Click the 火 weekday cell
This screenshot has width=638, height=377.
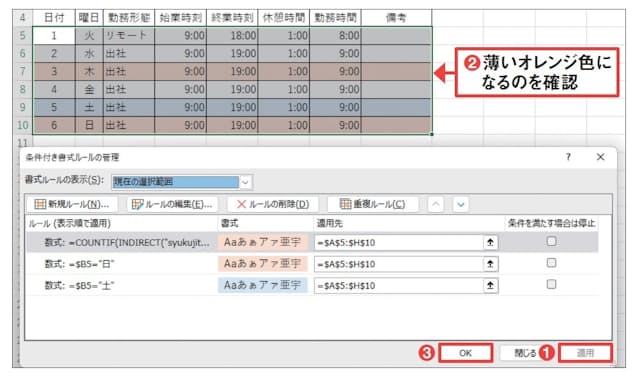pyautogui.click(x=89, y=36)
